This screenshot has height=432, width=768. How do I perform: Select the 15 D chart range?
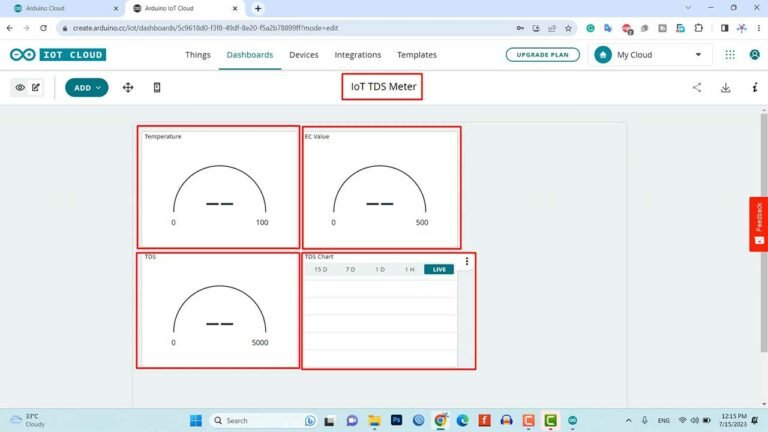tap(320, 270)
